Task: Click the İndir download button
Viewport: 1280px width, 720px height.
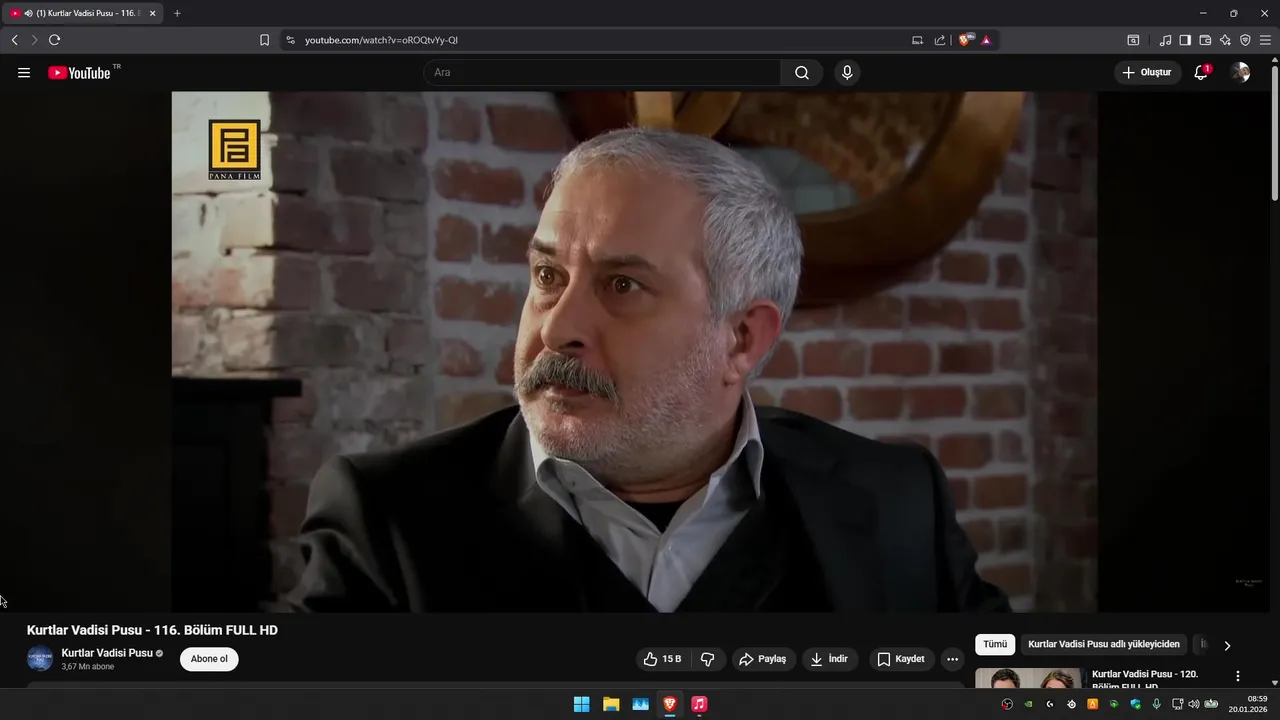Action: tap(830, 659)
